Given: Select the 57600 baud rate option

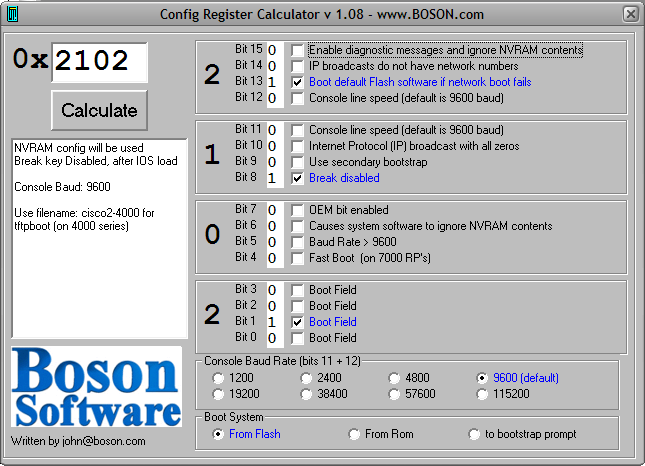Looking at the screenshot, I should pyautogui.click(x=394, y=394).
